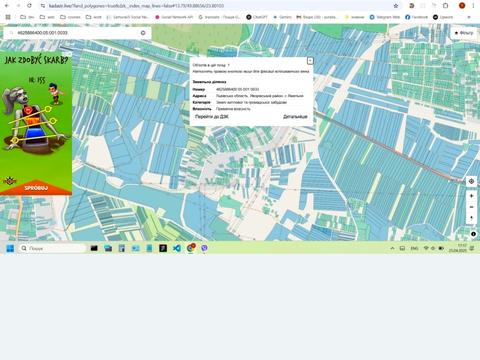This screenshot has height=360, width=480.
Task: Zoom out on the map
Action: pyautogui.click(x=471, y=207)
